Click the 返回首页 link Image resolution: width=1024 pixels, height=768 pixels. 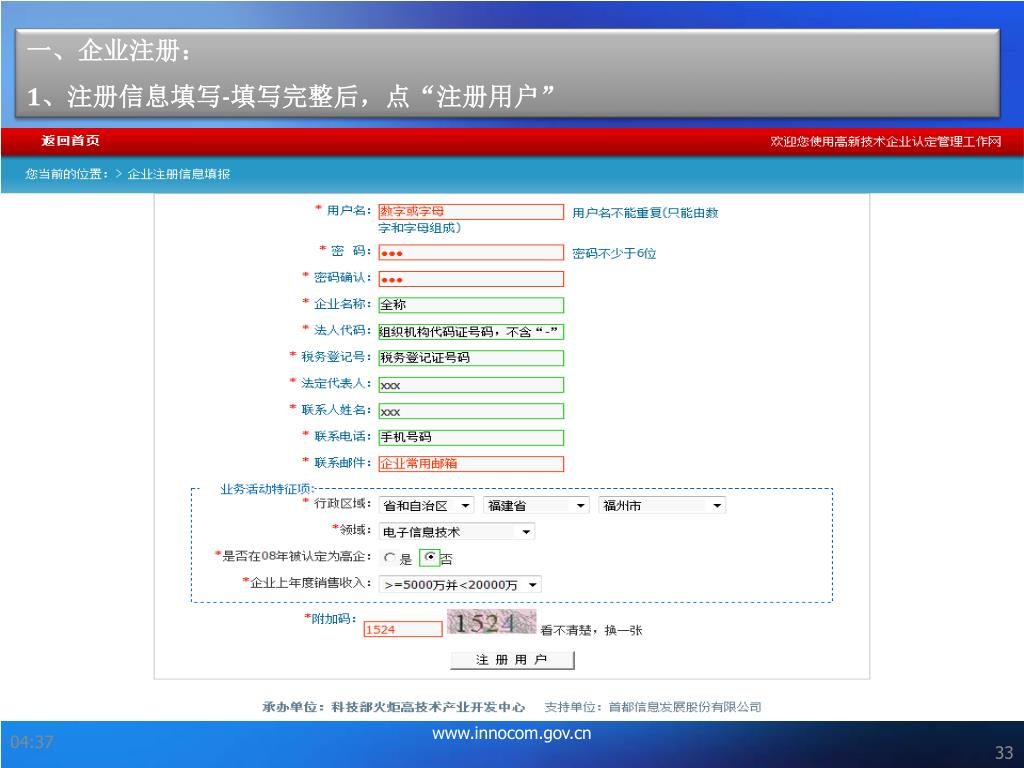tap(70, 141)
